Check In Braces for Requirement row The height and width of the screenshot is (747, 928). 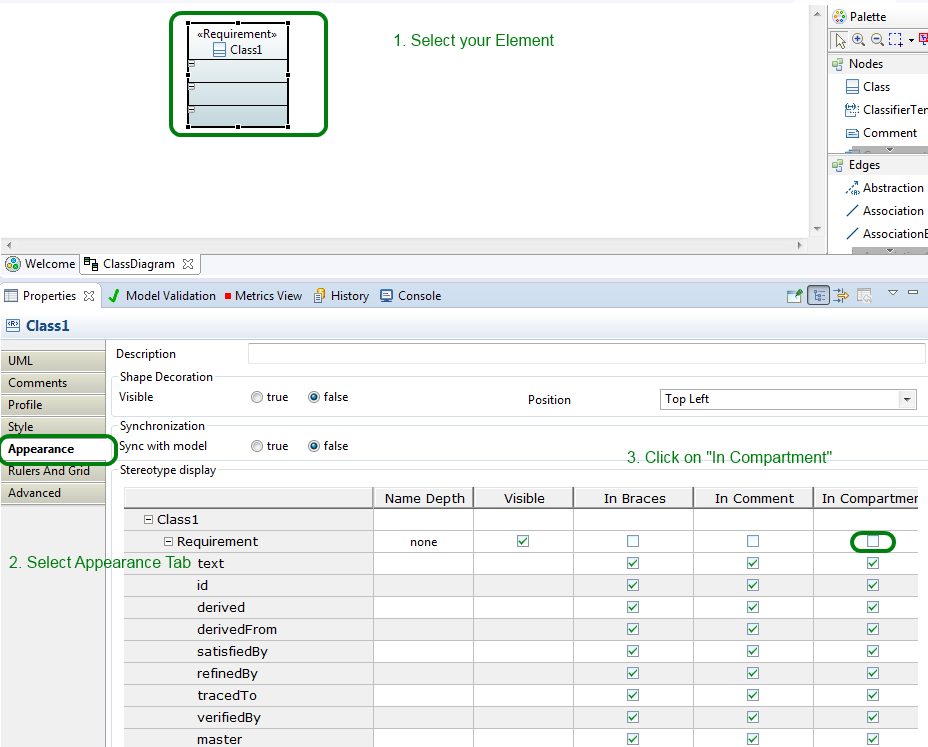[633, 541]
